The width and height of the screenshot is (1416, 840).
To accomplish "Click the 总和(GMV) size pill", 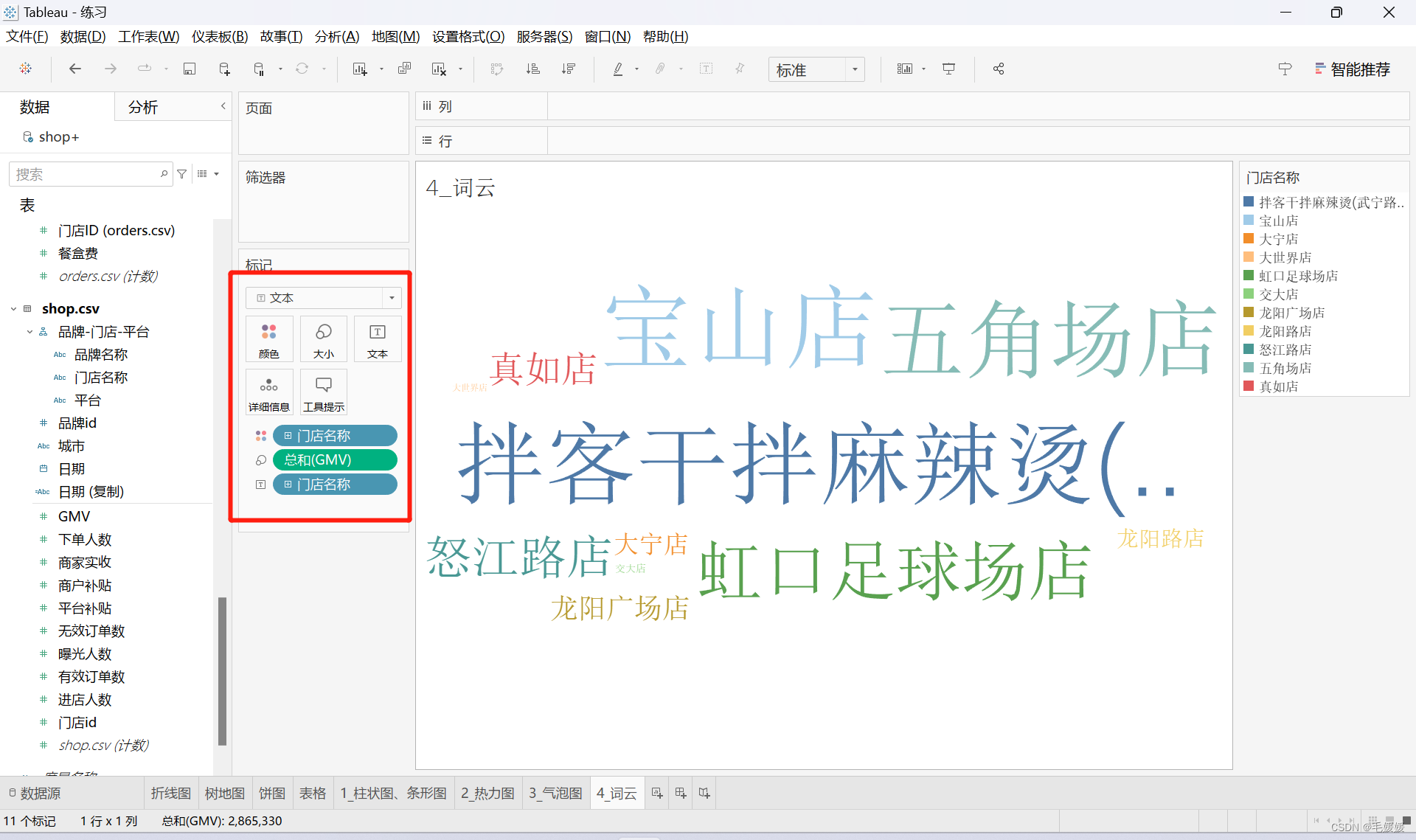I will pos(335,460).
